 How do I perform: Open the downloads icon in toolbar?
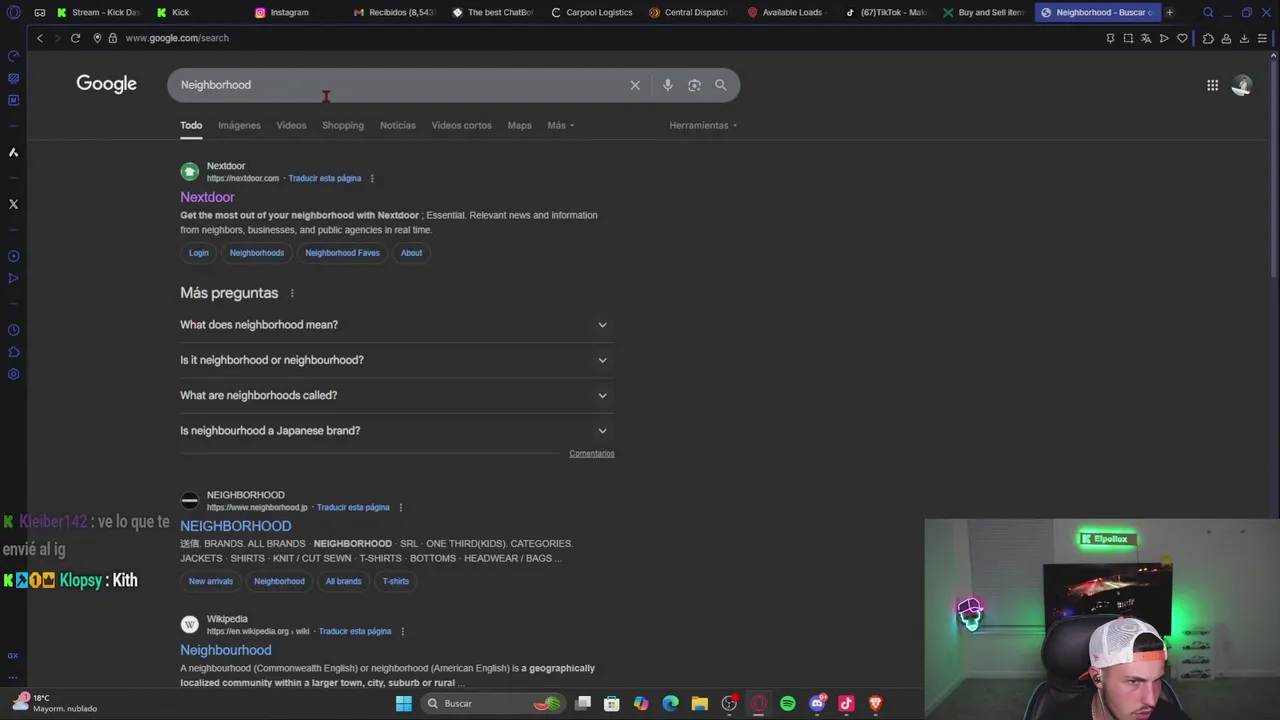pos(1244,38)
